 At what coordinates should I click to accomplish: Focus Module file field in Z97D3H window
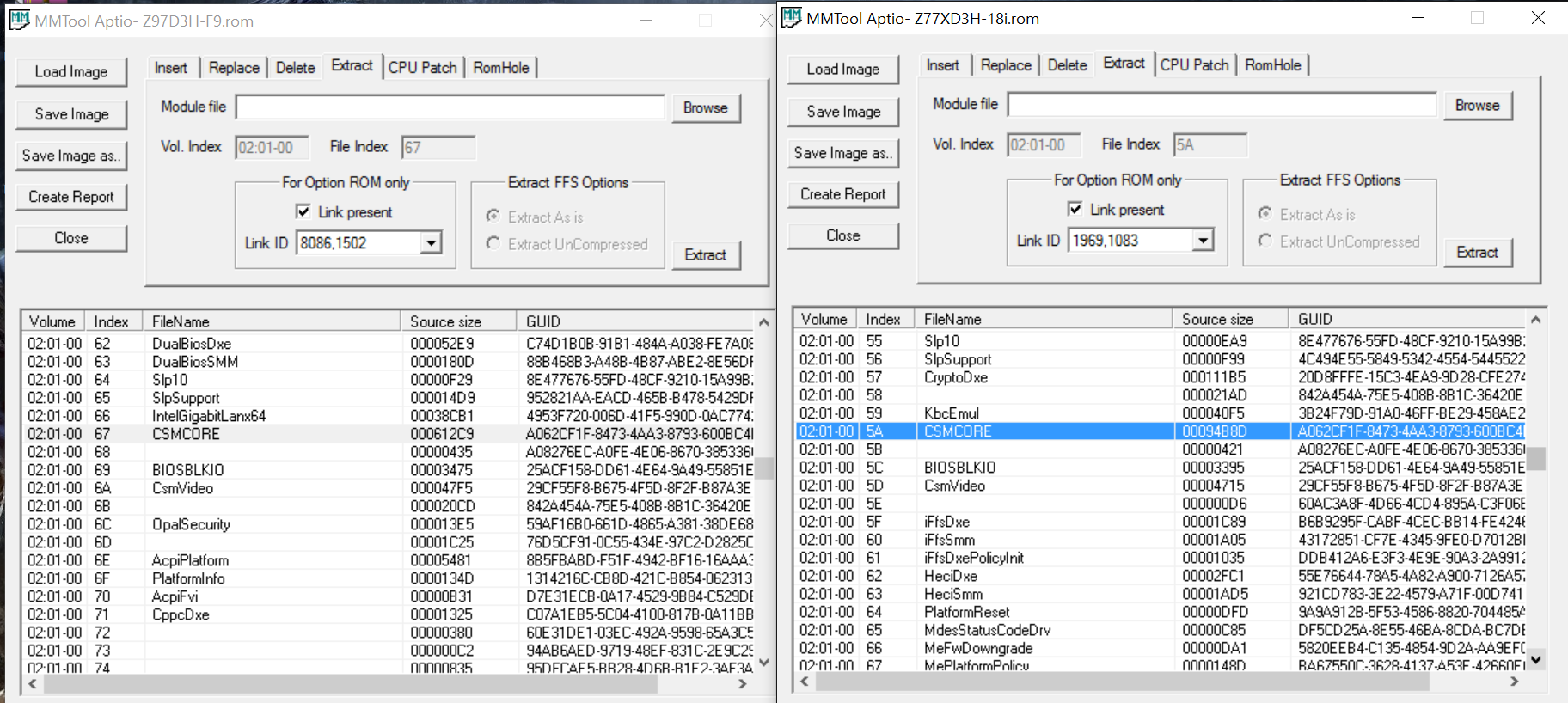tap(450, 107)
